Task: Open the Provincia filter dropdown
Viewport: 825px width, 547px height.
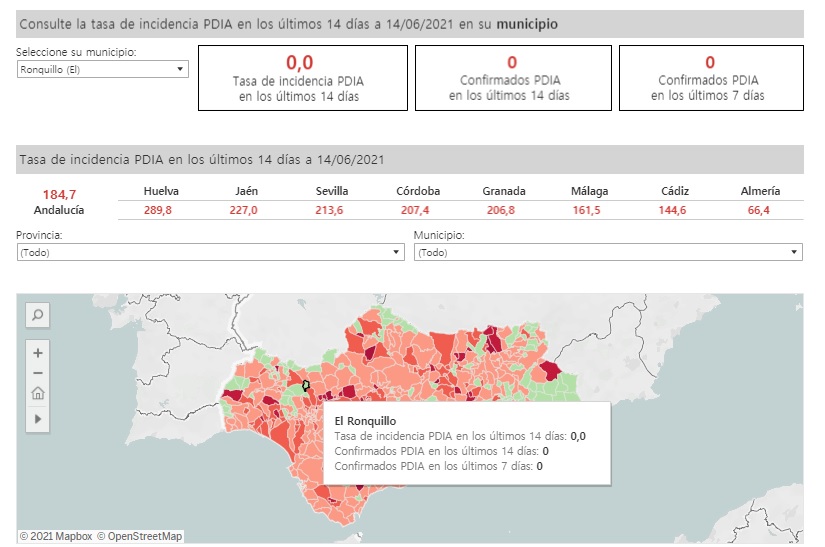Action: click(x=210, y=253)
